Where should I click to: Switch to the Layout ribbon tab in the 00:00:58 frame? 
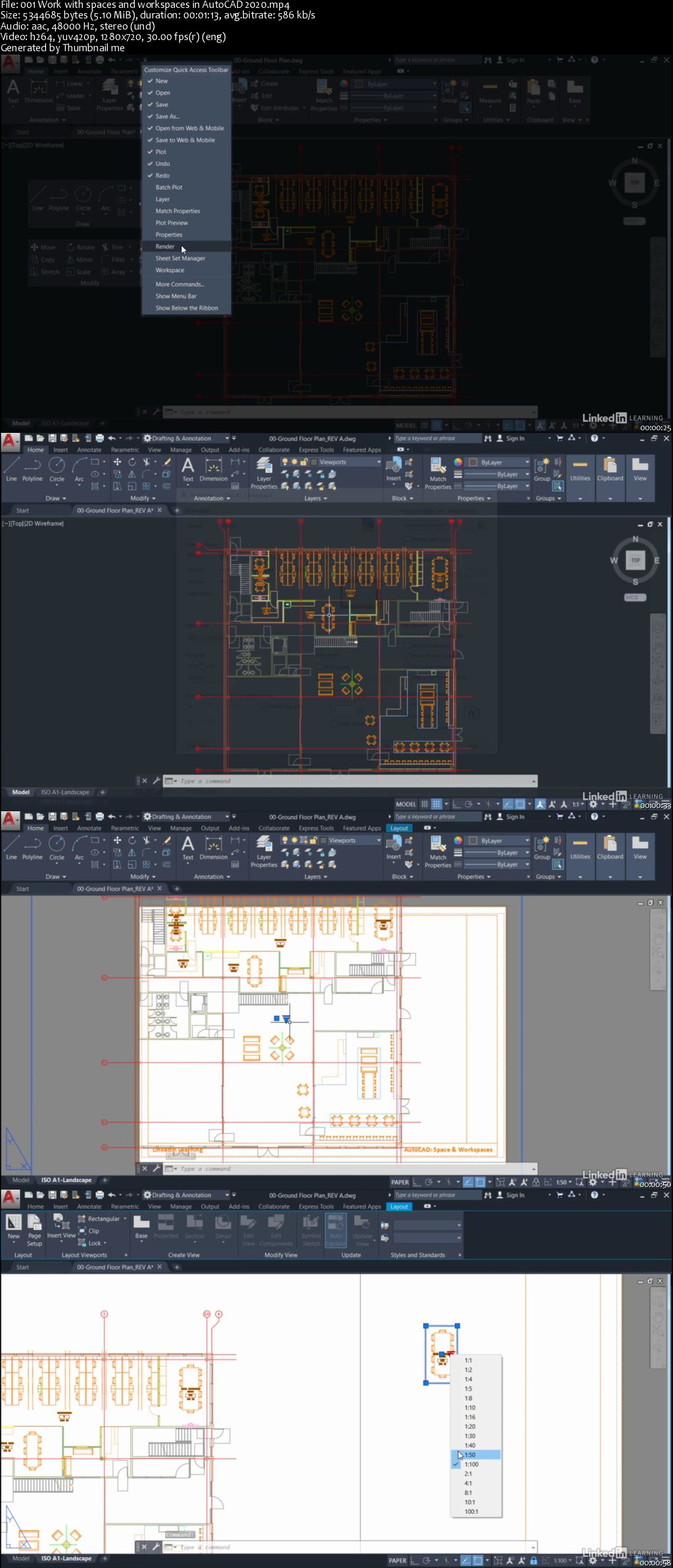[x=398, y=1206]
